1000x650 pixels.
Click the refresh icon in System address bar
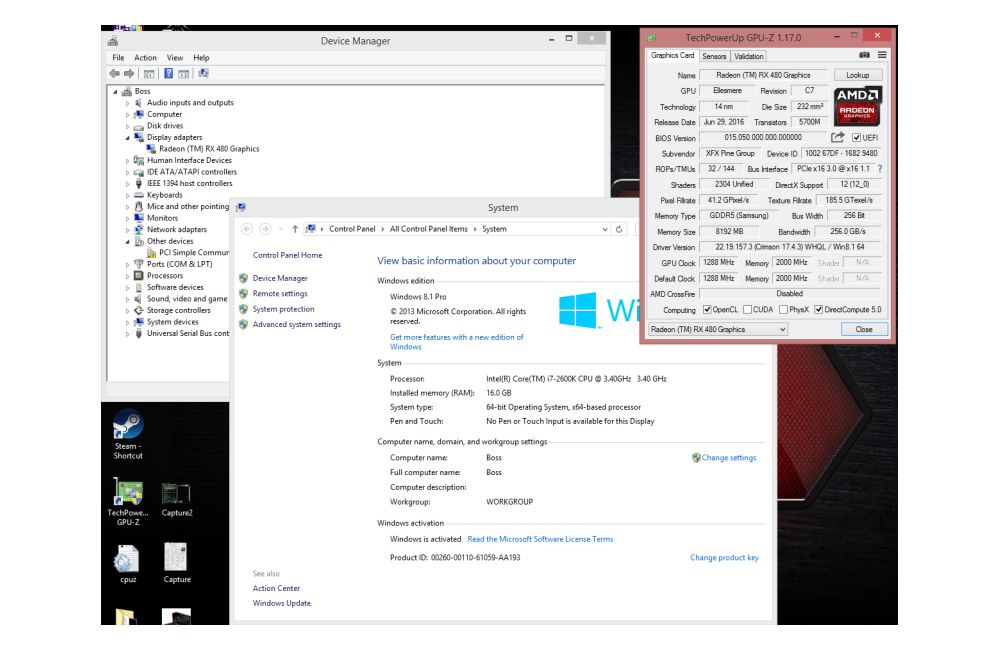pos(620,229)
